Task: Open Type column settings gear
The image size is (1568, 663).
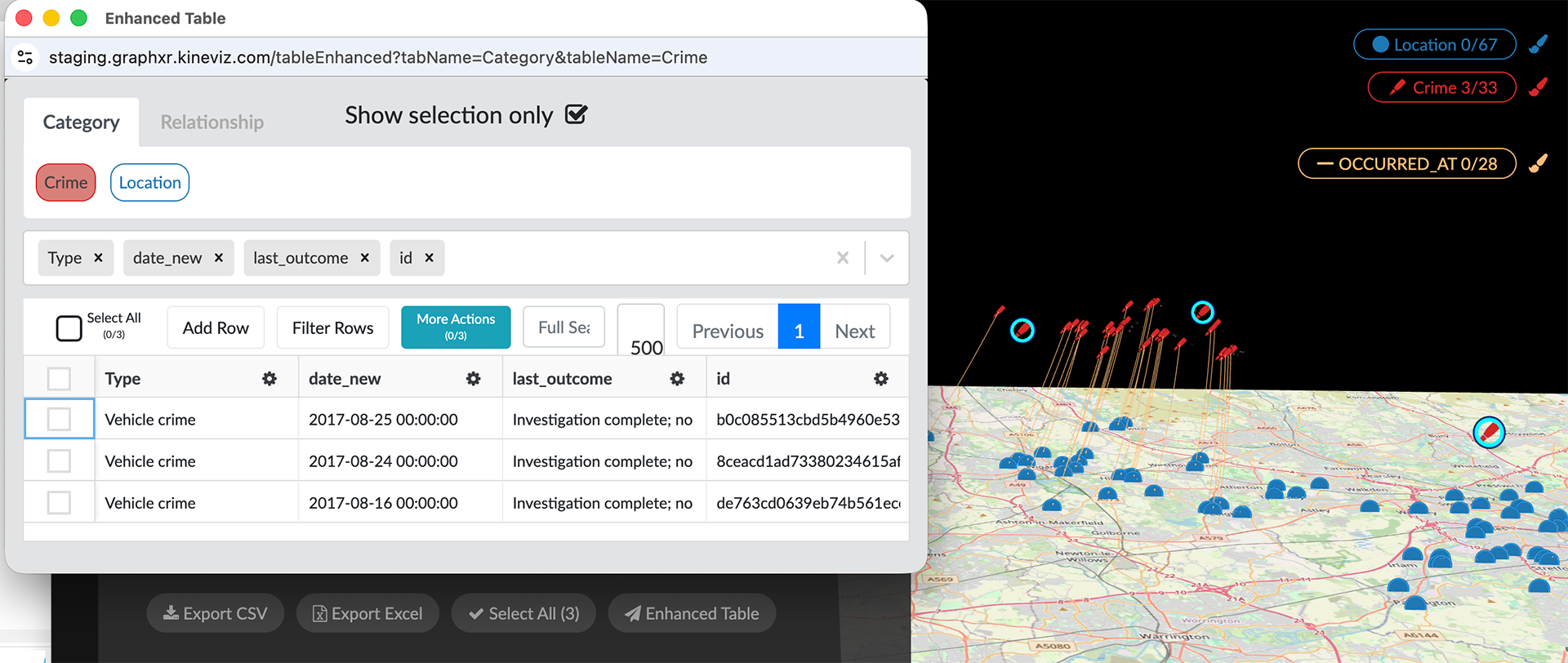Action: tap(269, 379)
